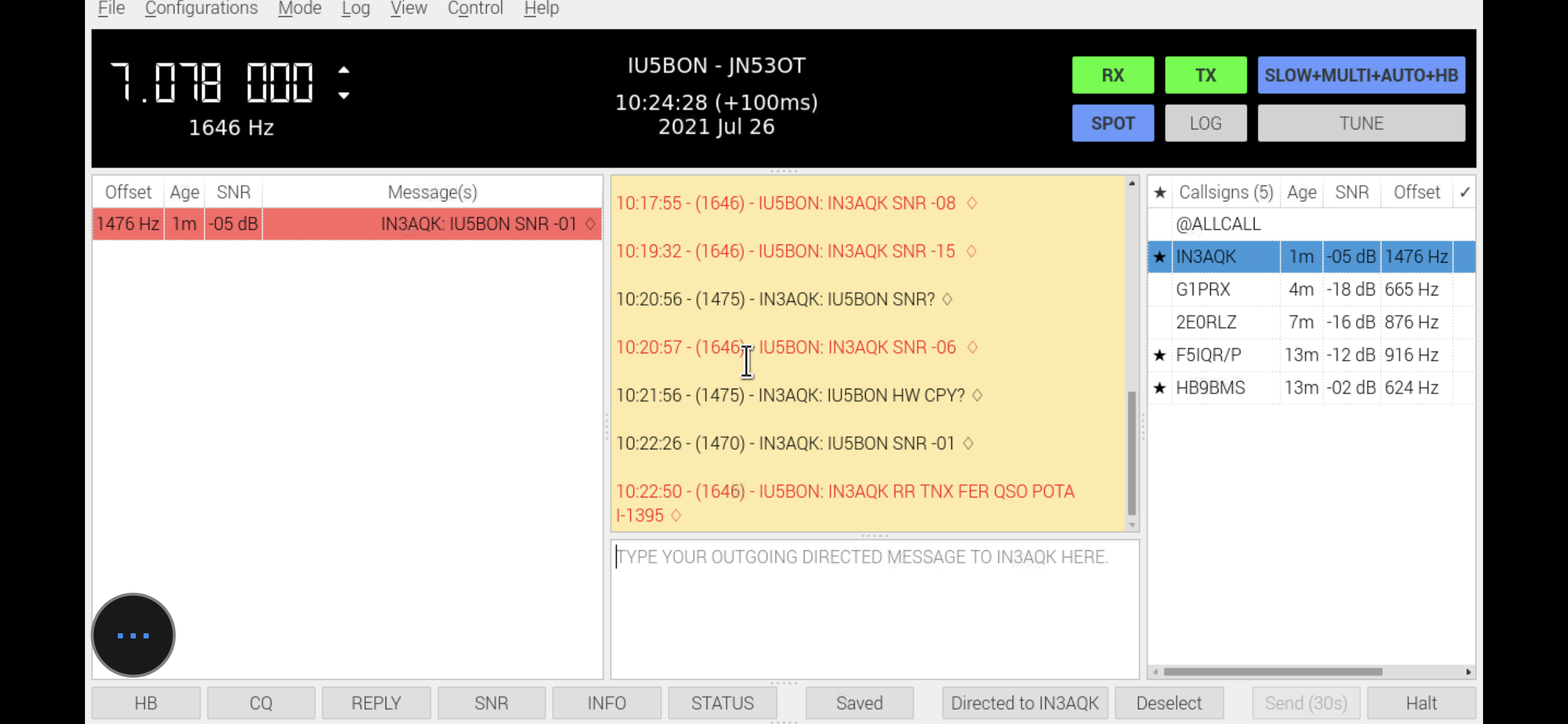Click right arrow of callsign horizontal scrollbar
This screenshot has width=1568, height=724.
tap(1468, 672)
